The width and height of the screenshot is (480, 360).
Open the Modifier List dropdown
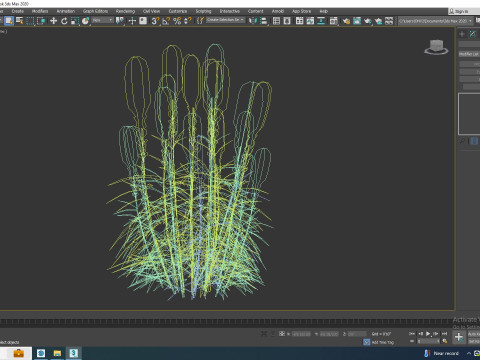469,54
